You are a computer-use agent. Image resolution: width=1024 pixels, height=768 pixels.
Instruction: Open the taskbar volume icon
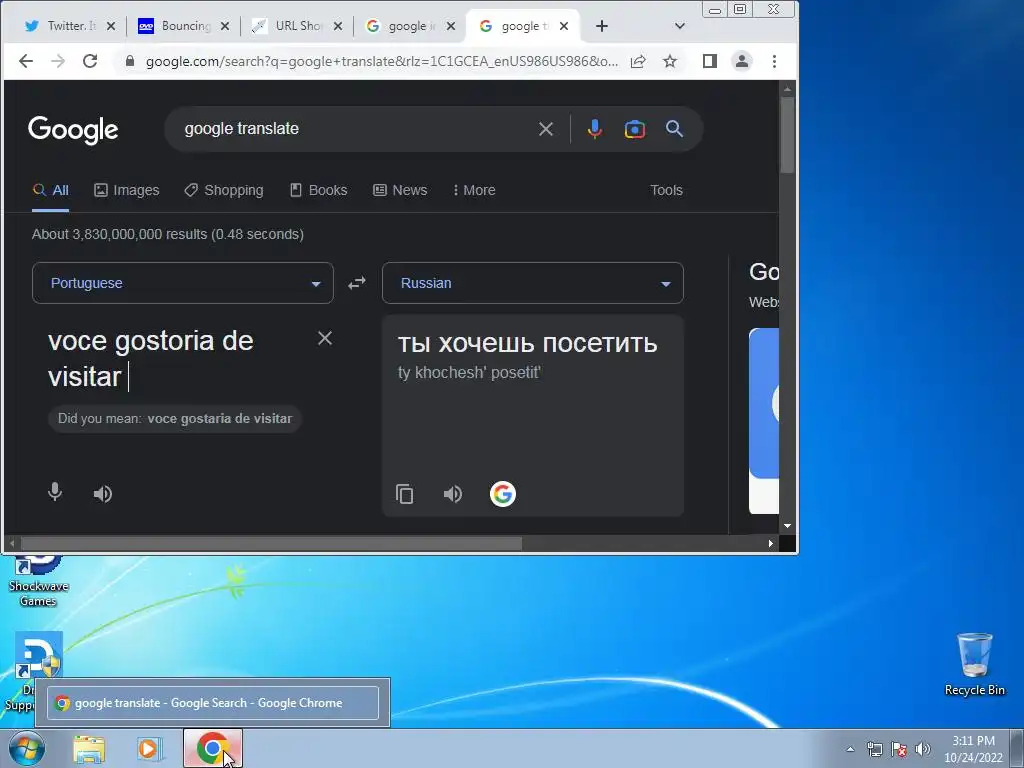(x=922, y=749)
